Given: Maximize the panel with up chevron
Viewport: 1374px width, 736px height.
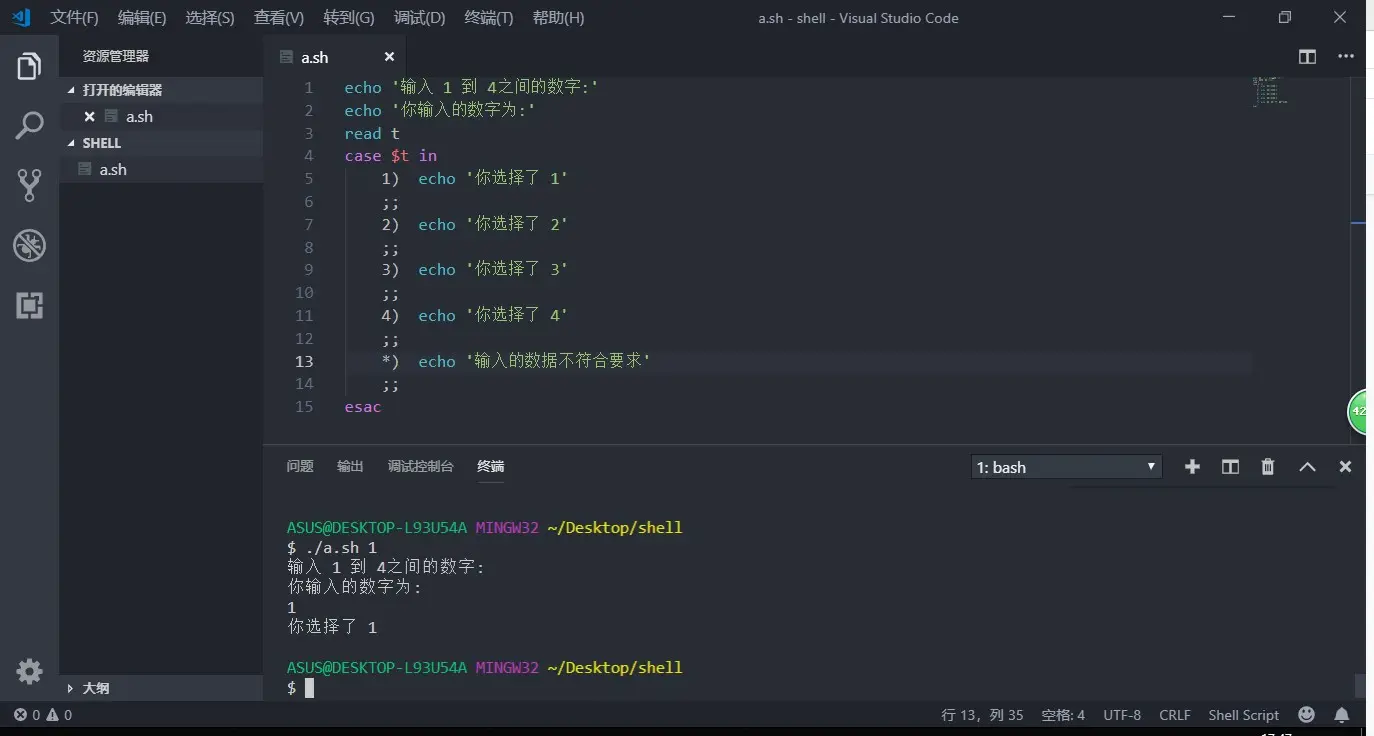Looking at the screenshot, I should click(x=1307, y=467).
